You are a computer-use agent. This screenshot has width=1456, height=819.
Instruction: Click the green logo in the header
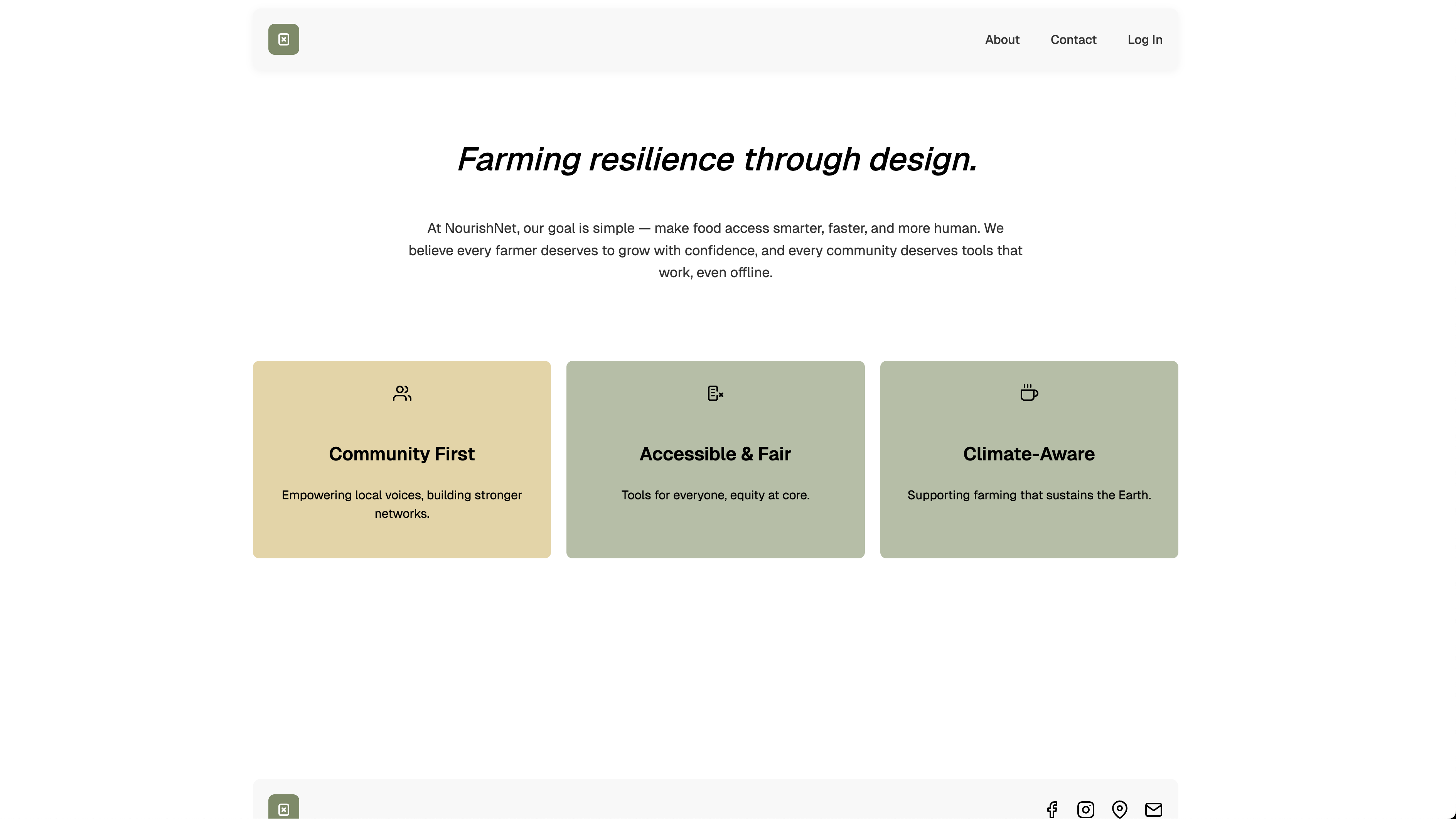click(283, 40)
